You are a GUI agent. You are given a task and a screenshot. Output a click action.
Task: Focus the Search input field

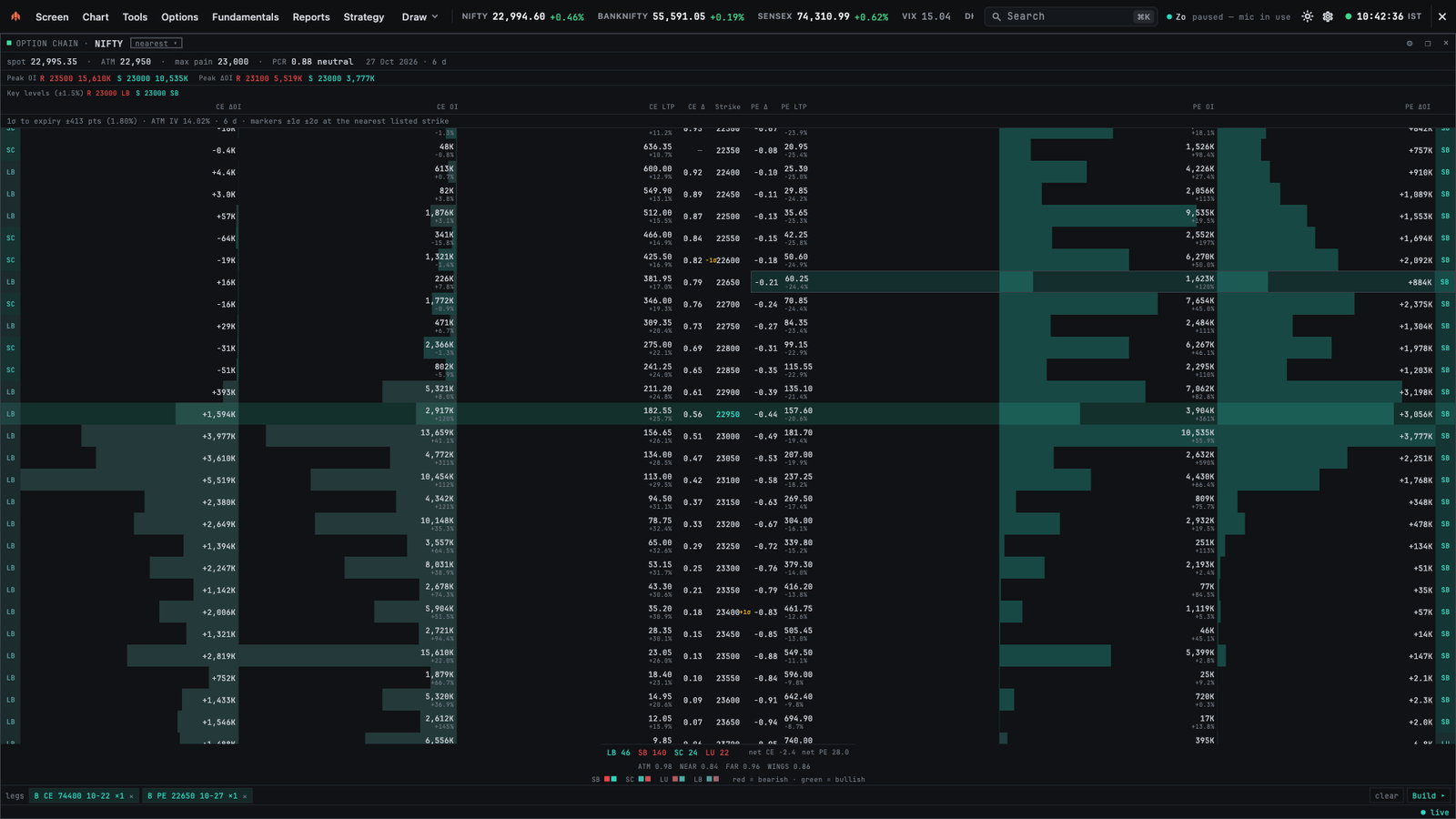tap(1071, 16)
